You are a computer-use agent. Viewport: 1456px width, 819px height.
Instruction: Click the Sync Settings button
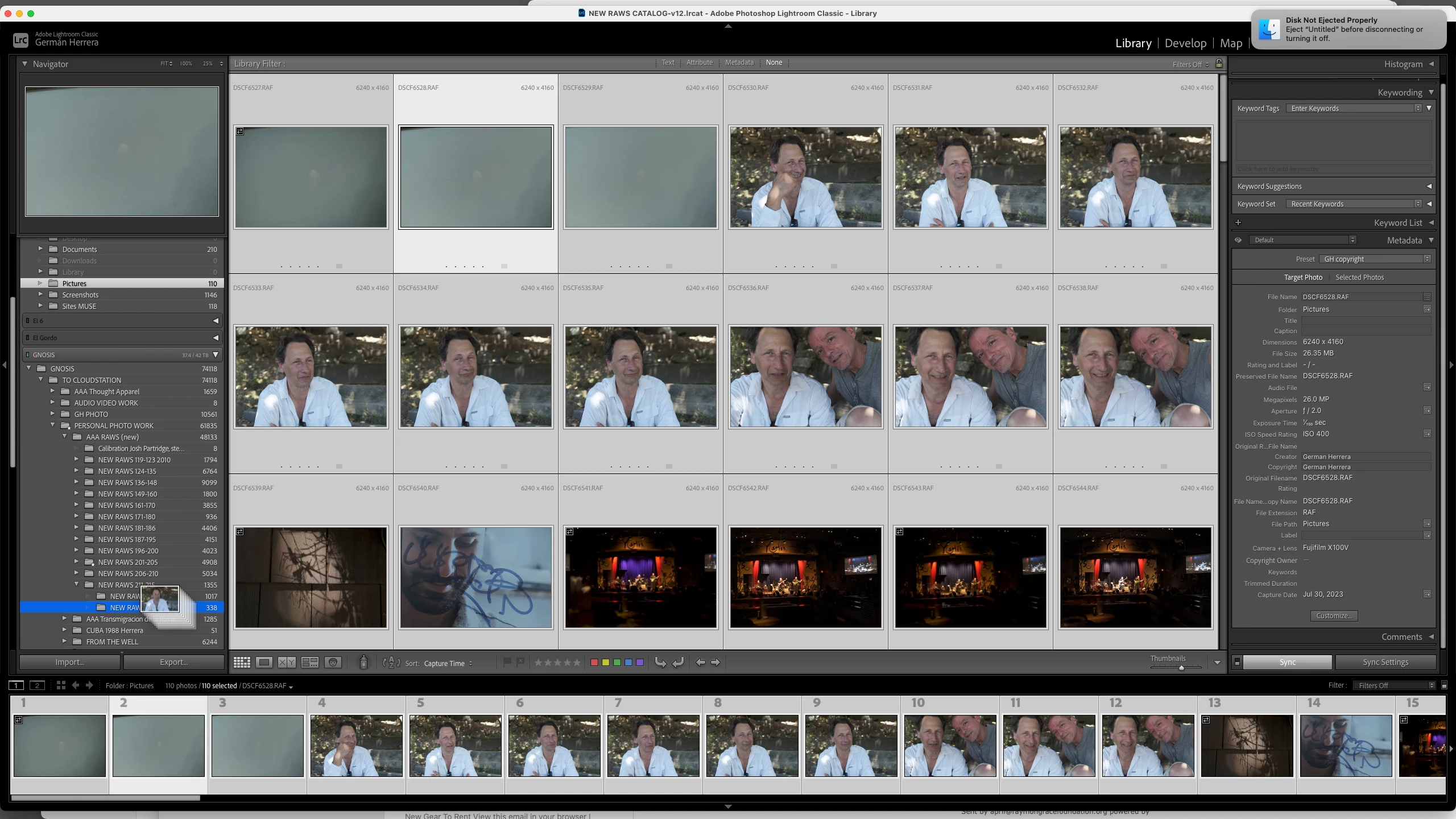[x=1385, y=662]
